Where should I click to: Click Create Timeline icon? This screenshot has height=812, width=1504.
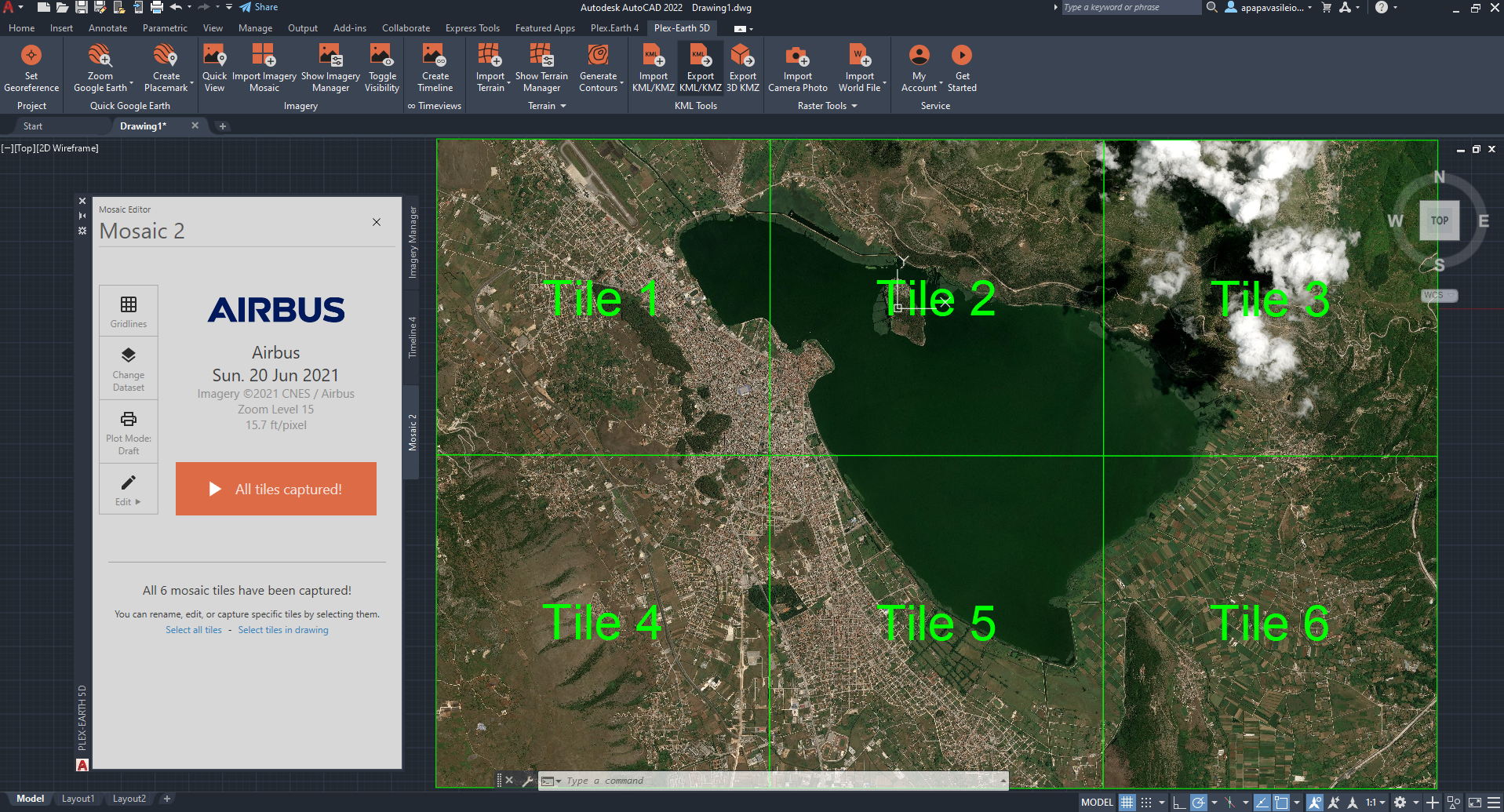click(435, 56)
